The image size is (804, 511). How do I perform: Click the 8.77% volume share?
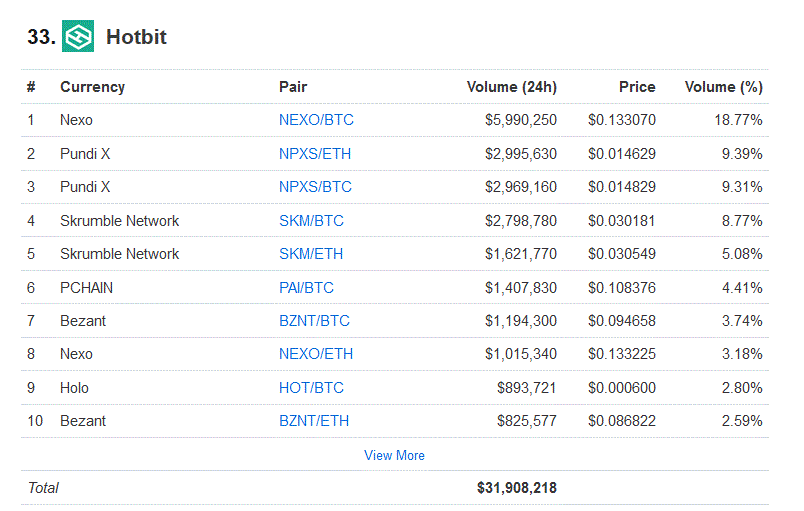(742, 221)
